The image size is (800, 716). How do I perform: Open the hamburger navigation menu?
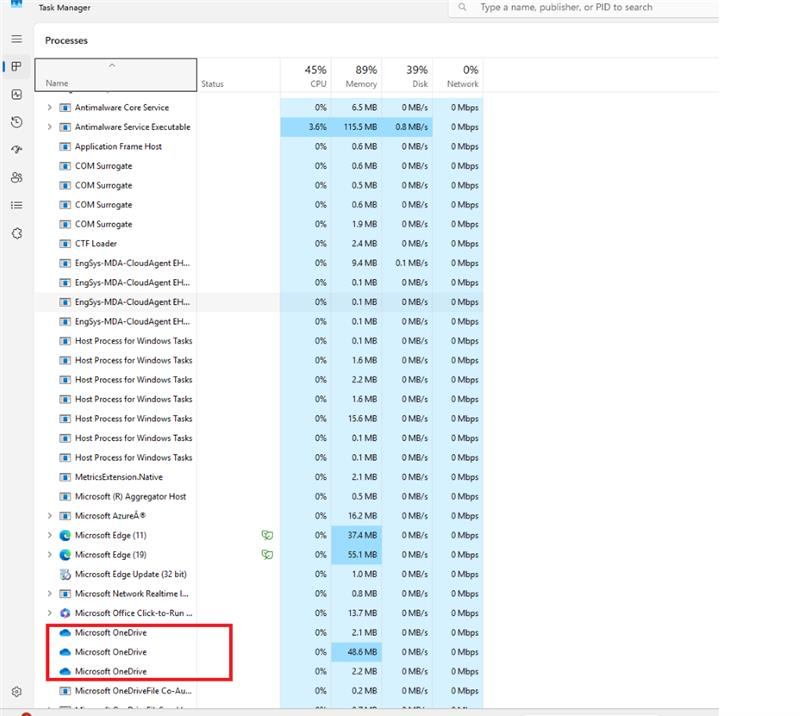[17, 39]
